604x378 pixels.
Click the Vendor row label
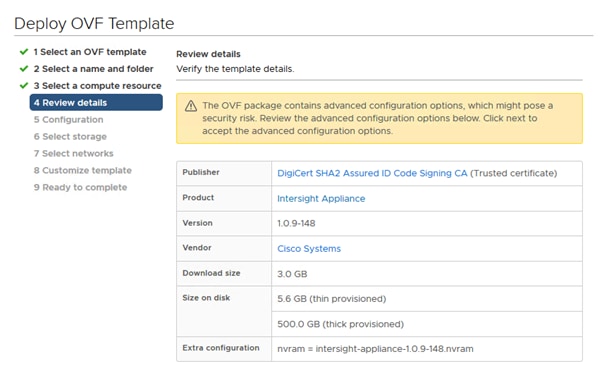click(x=197, y=247)
